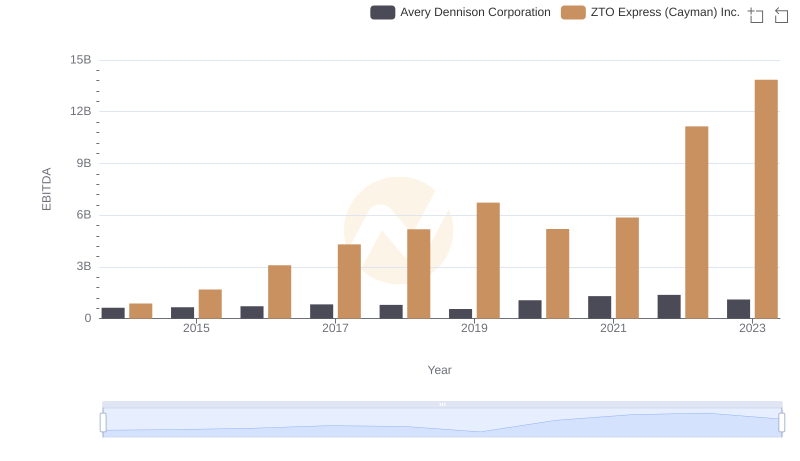Click the y-axis label 6B
This screenshot has height=461, width=800.
(84, 215)
